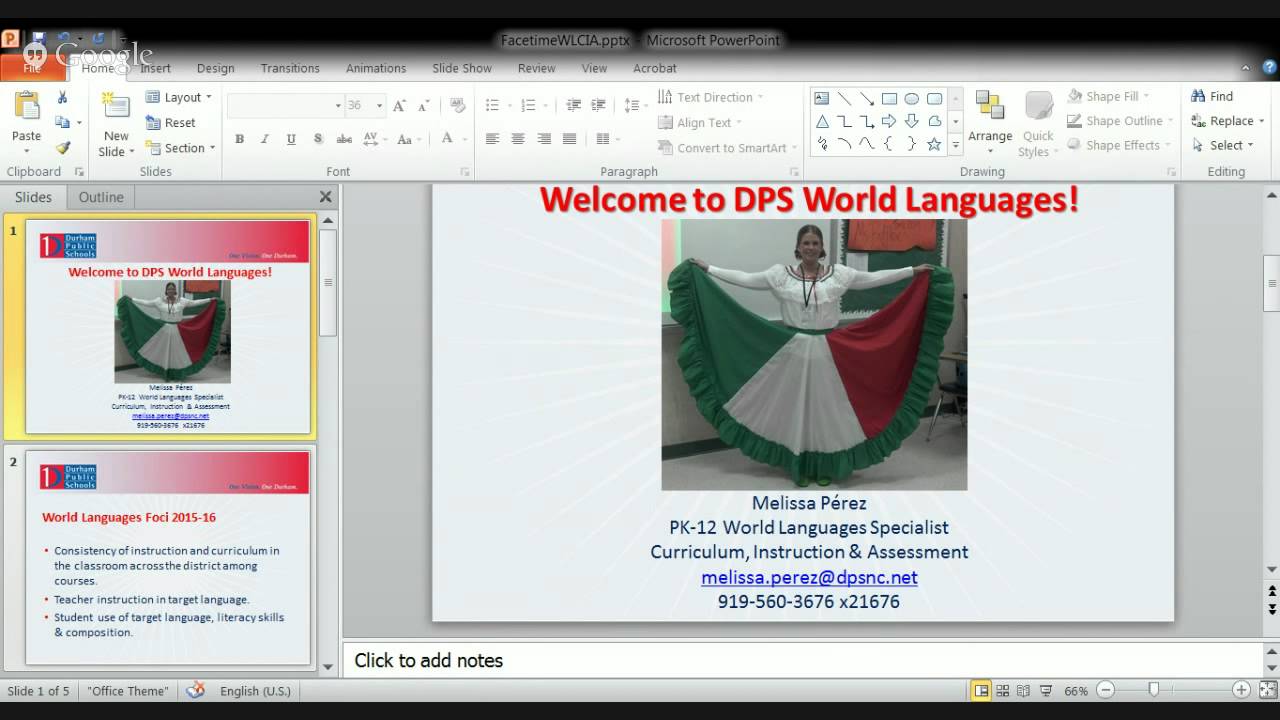Image resolution: width=1280 pixels, height=720 pixels.
Task: Open the File tab
Action: [33, 68]
